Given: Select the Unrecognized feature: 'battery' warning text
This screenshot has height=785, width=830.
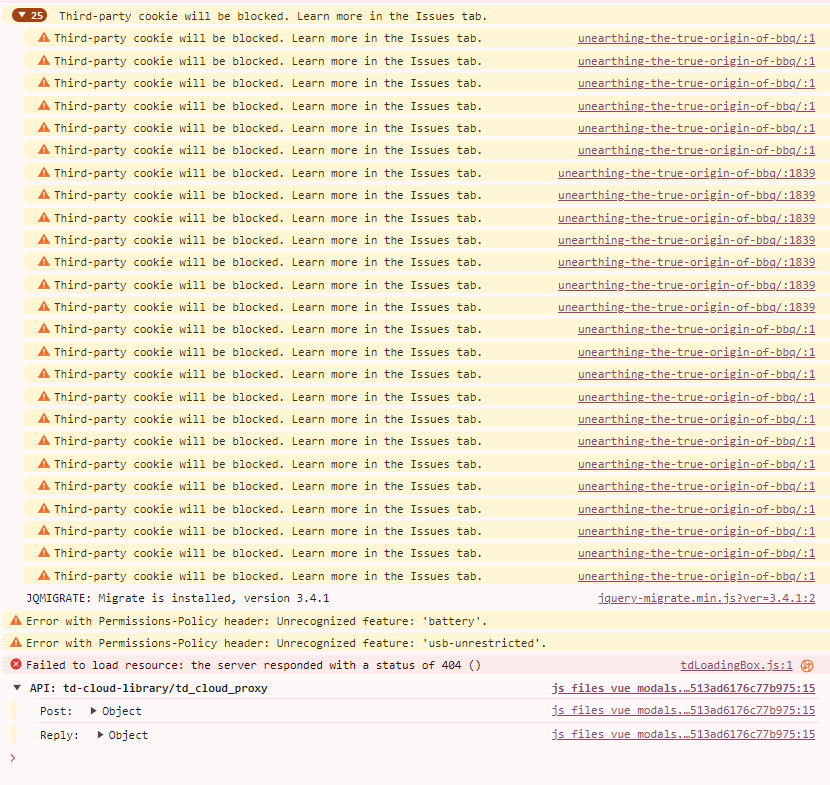Looking at the screenshot, I should click(x=257, y=621).
